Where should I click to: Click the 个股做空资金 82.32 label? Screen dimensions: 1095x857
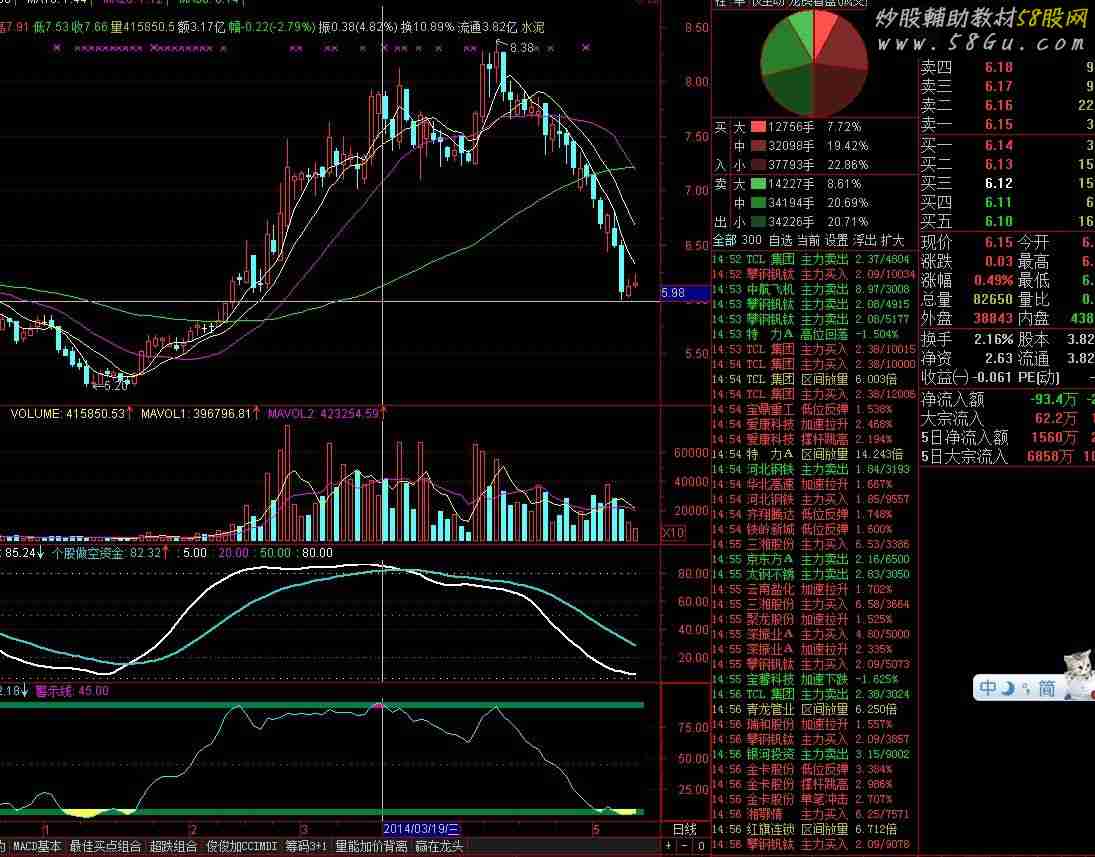(x=106, y=553)
